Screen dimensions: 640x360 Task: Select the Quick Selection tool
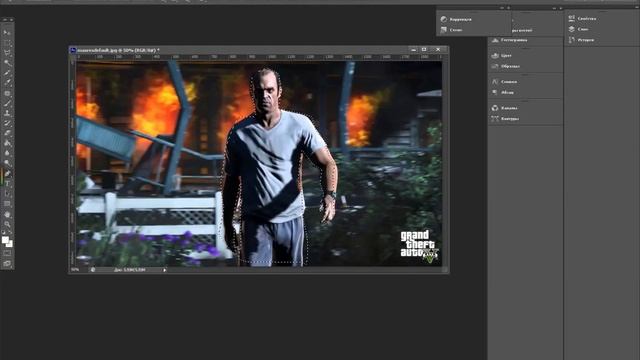point(7,63)
